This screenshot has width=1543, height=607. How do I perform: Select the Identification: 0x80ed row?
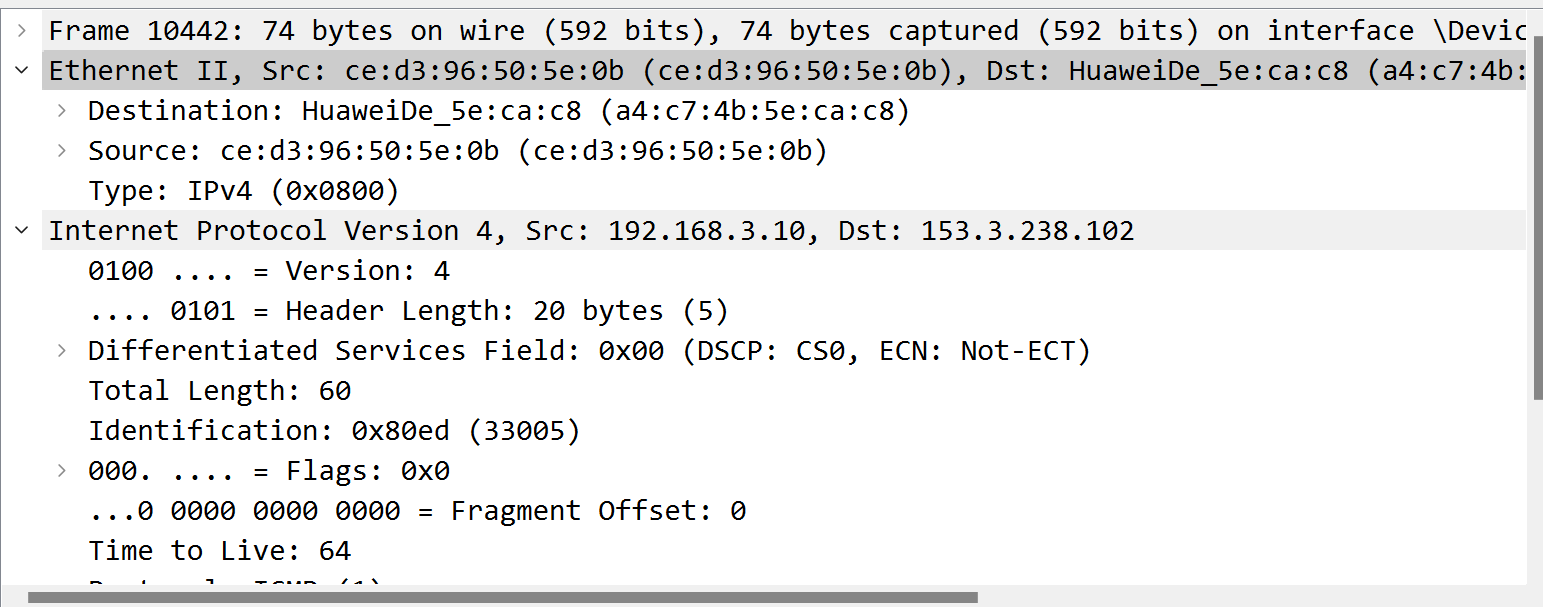click(334, 431)
